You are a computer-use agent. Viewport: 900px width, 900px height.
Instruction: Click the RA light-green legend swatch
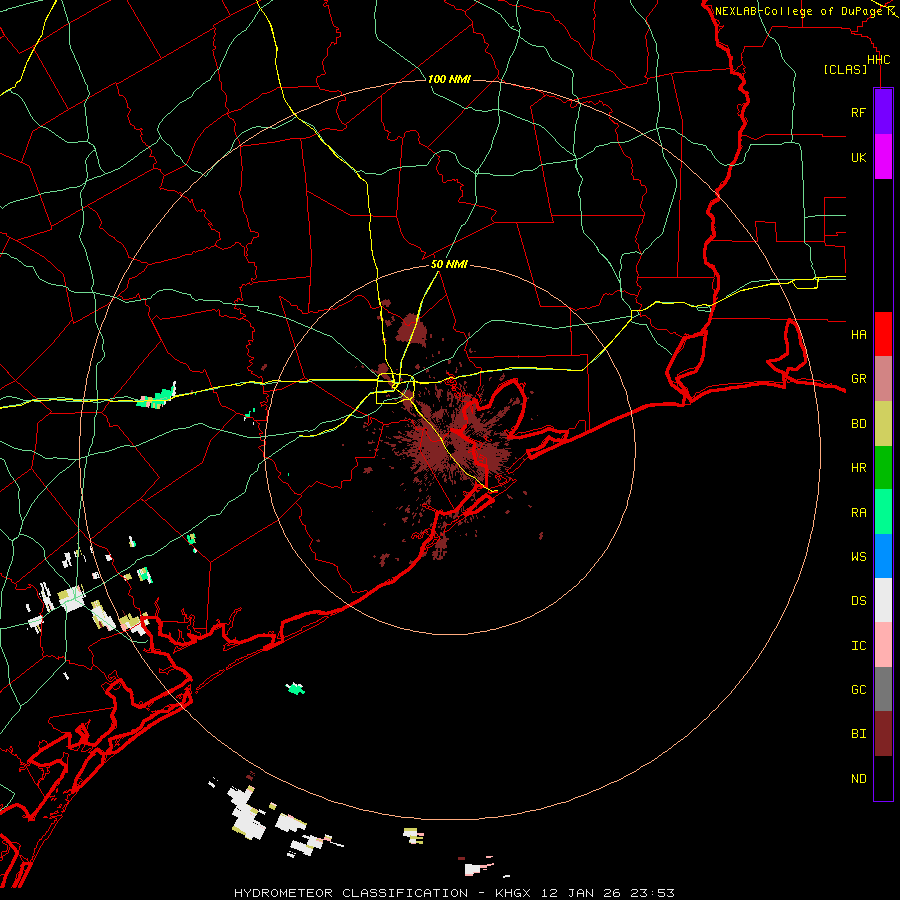click(883, 512)
